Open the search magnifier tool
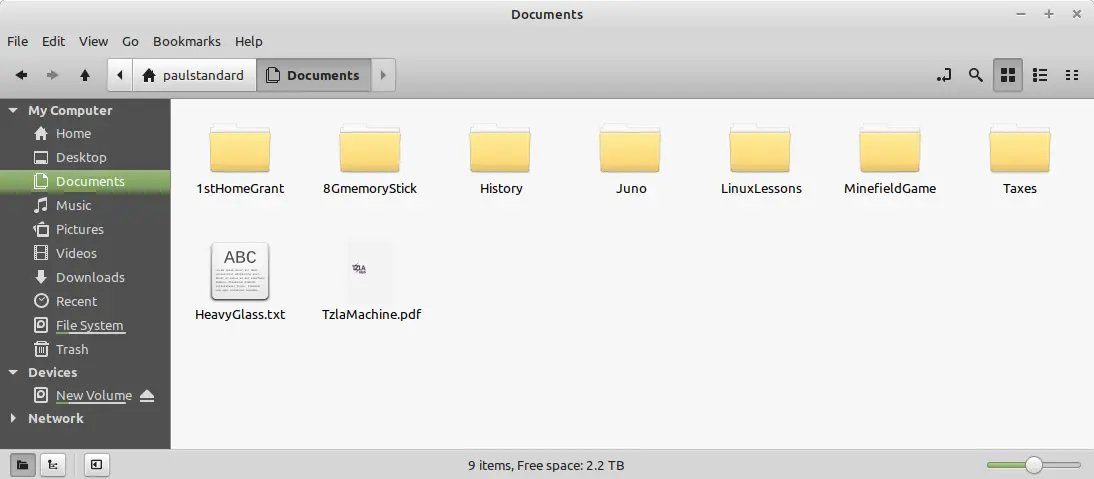 (x=975, y=75)
